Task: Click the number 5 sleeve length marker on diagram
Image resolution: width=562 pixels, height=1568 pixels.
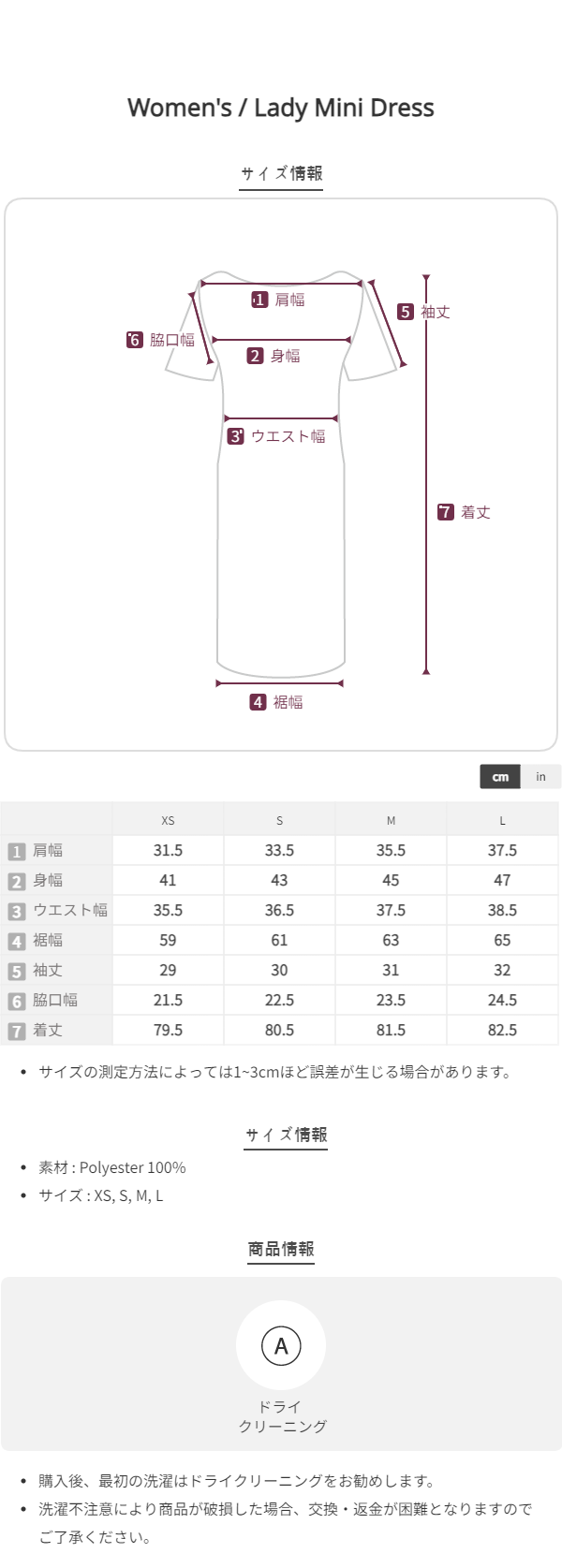Action: click(x=406, y=312)
